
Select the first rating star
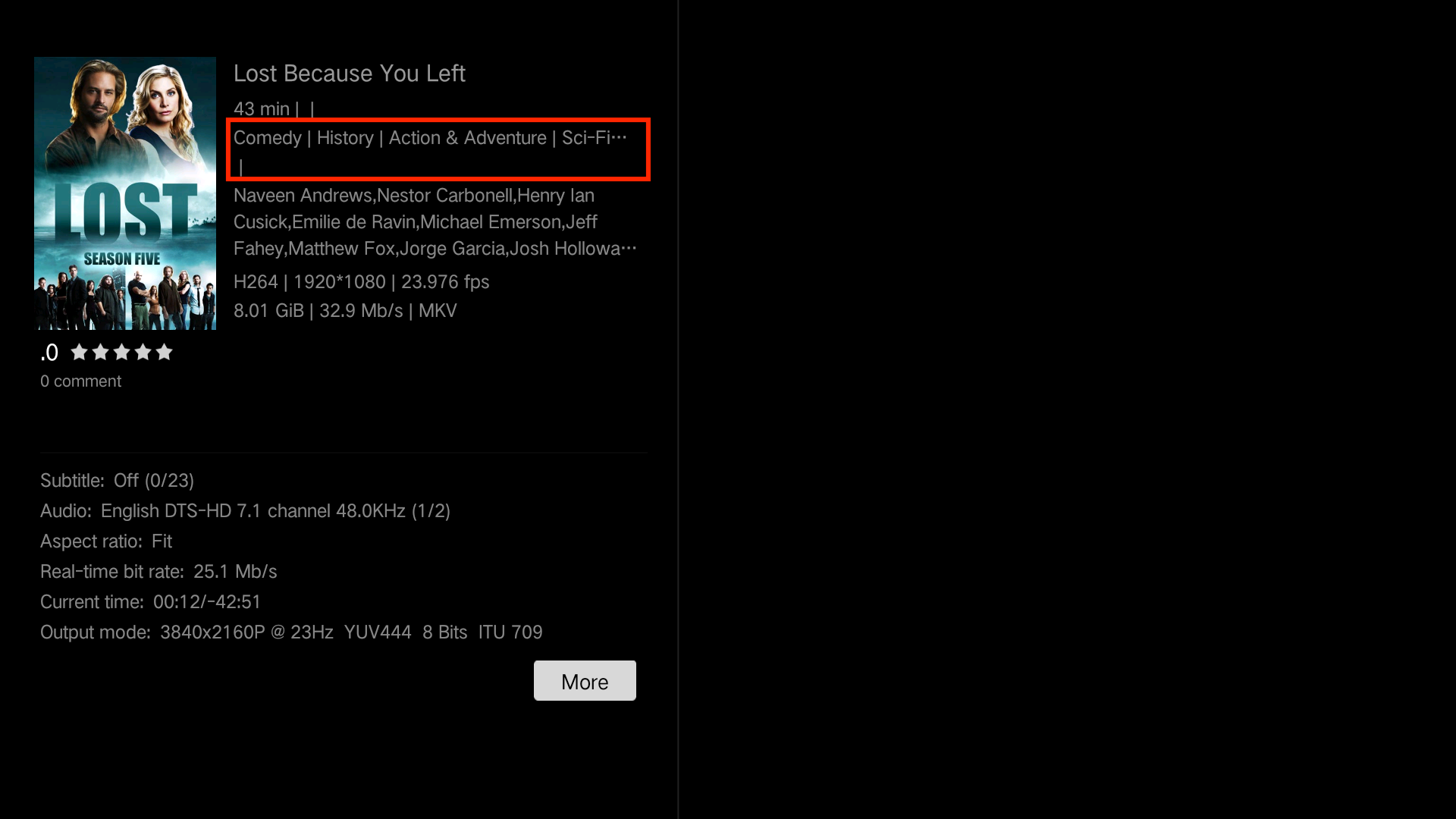pos(79,352)
